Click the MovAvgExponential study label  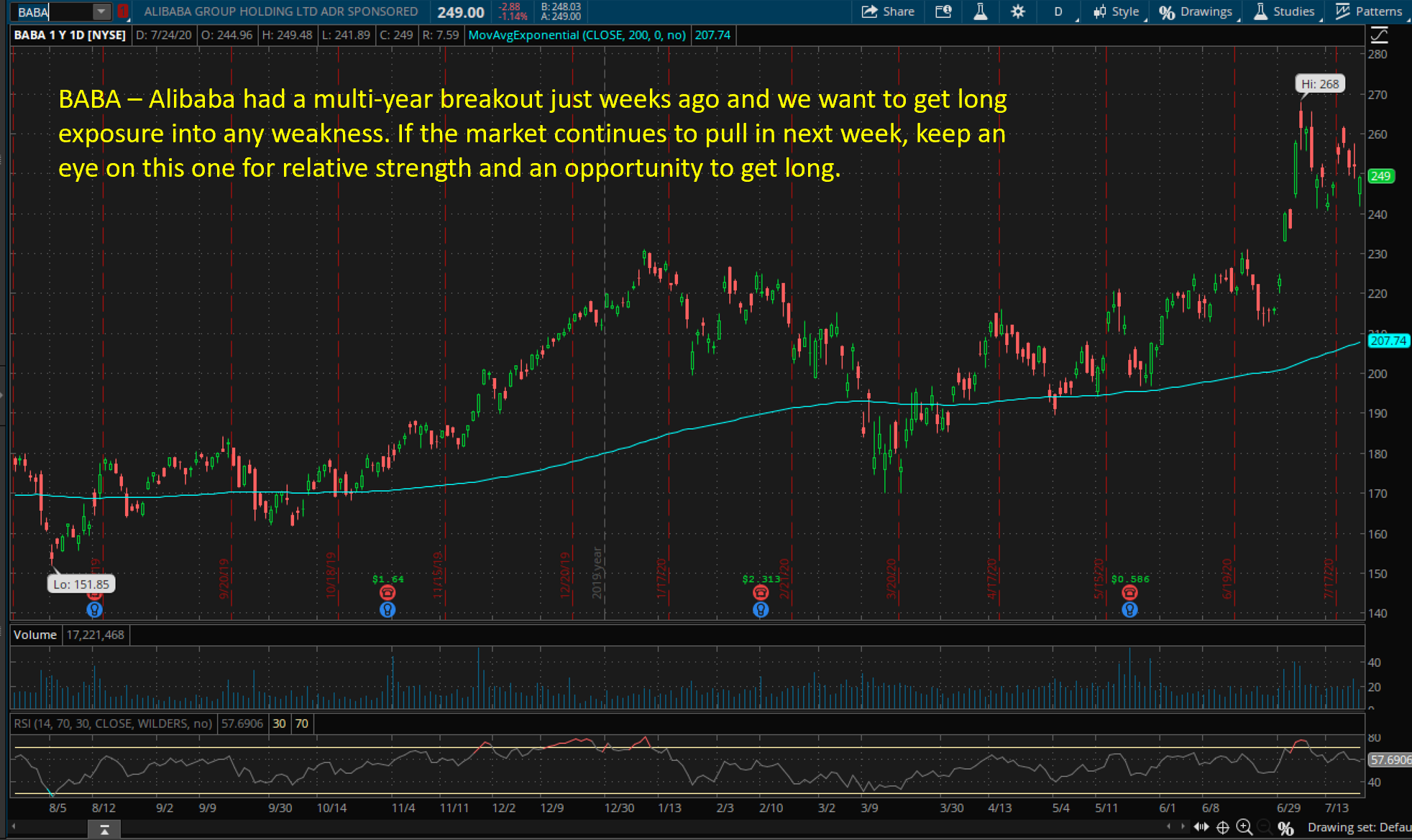[x=577, y=35]
